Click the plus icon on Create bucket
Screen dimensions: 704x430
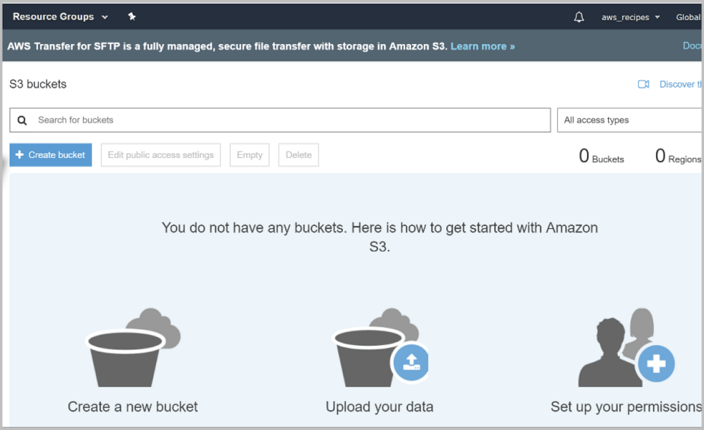tap(20, 155)
